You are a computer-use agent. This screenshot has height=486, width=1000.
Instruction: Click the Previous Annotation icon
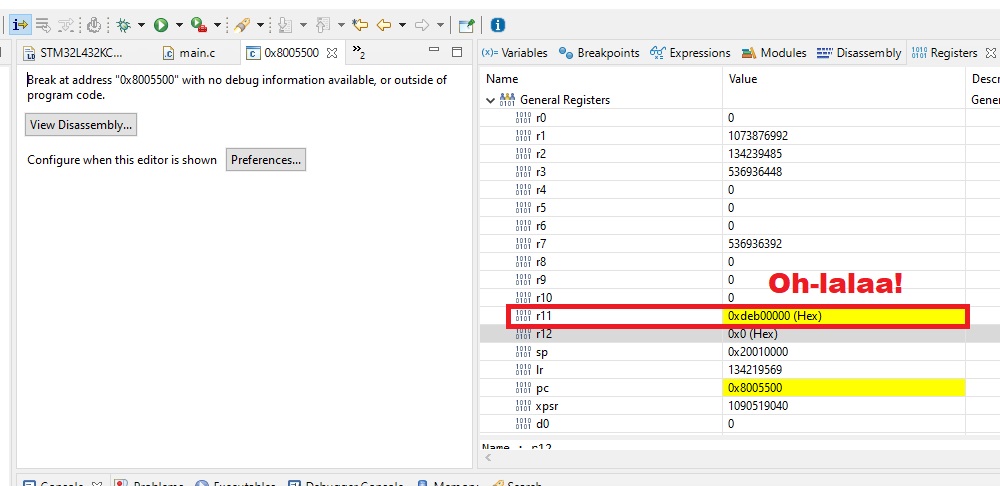323,25
